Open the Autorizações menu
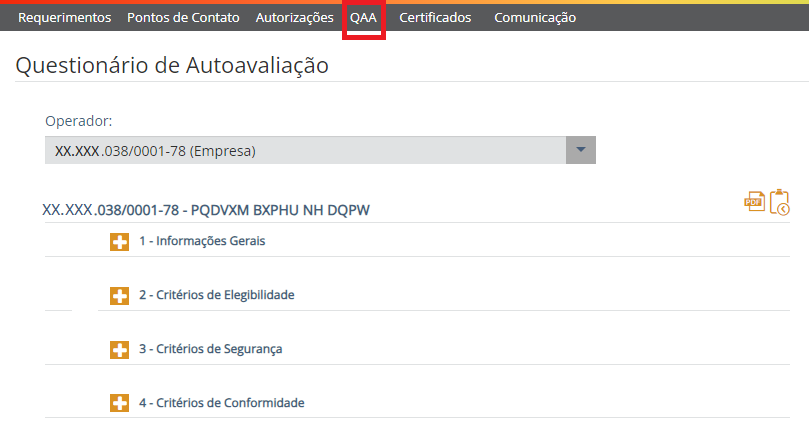The width and height of the screenshot is (809, 444). (x=294, y=17)
